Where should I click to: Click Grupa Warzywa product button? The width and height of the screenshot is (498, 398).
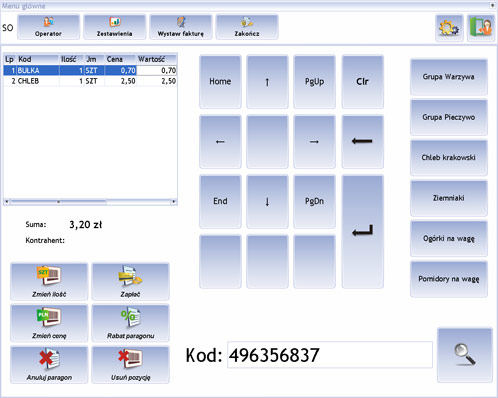(x=449, y=77)
